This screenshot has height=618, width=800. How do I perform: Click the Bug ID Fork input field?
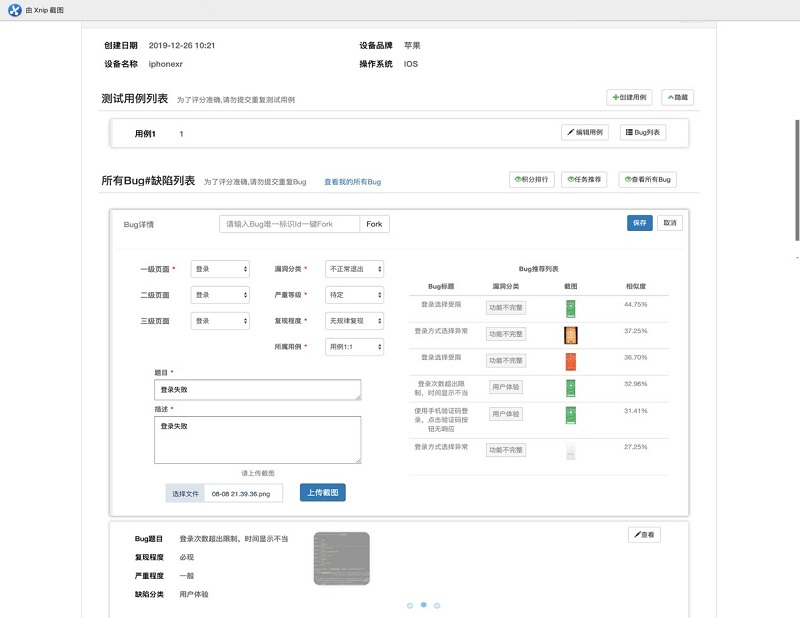289,224
